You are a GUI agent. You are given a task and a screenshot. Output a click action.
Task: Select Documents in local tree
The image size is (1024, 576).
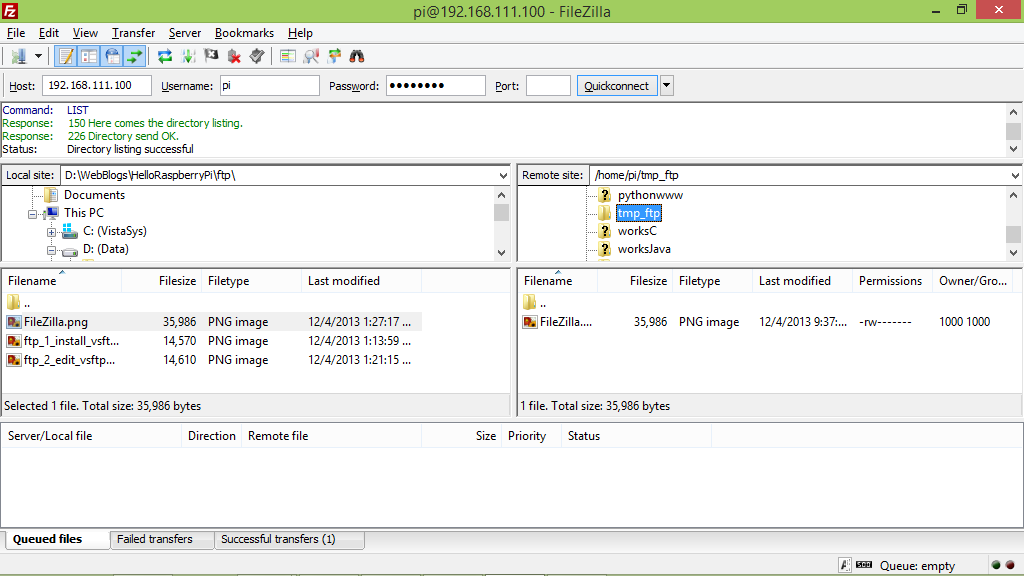[94, 195]
